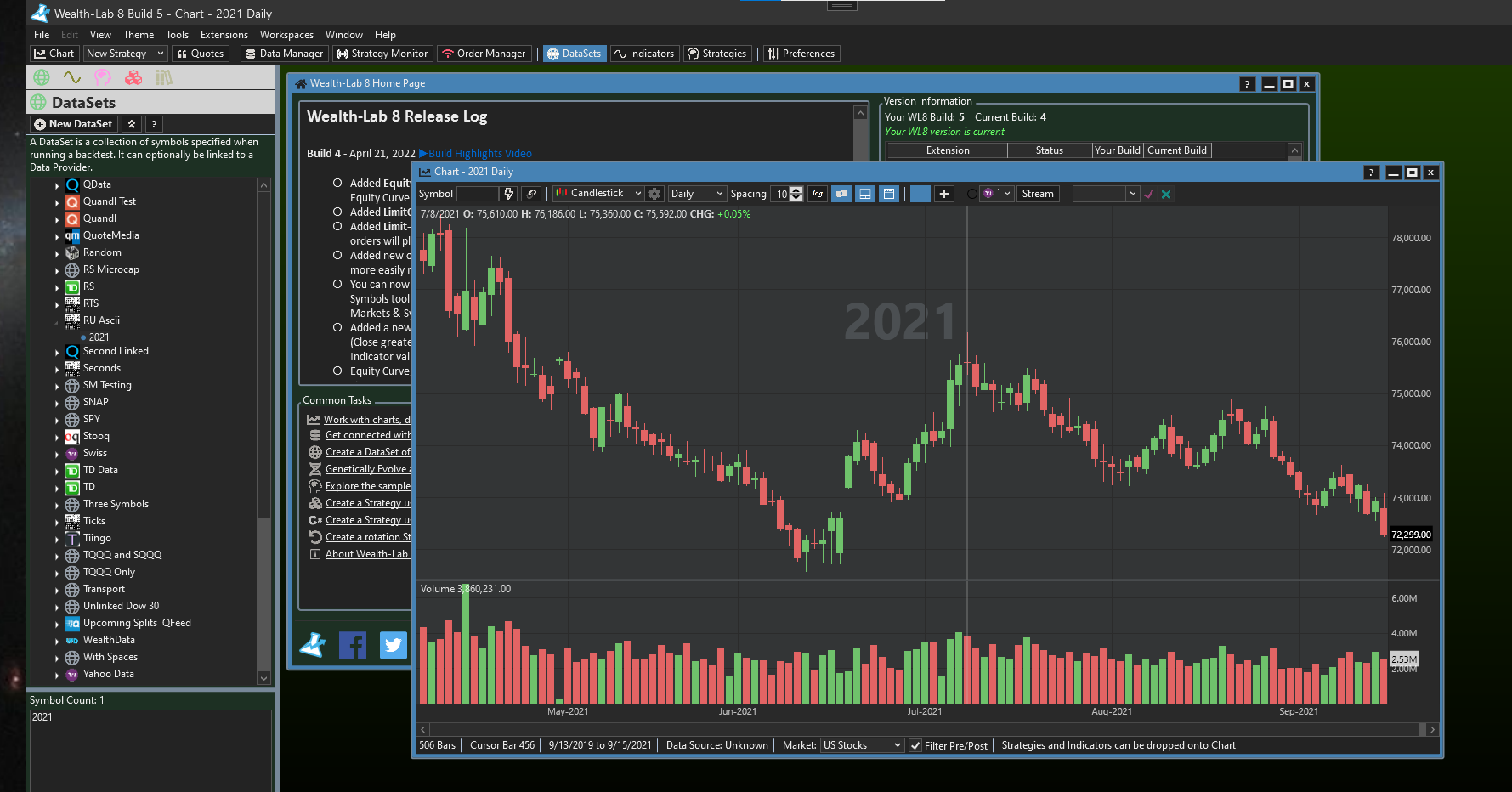Click the vertical line cursor button
Screen dimensions: 1512x792
920,194
